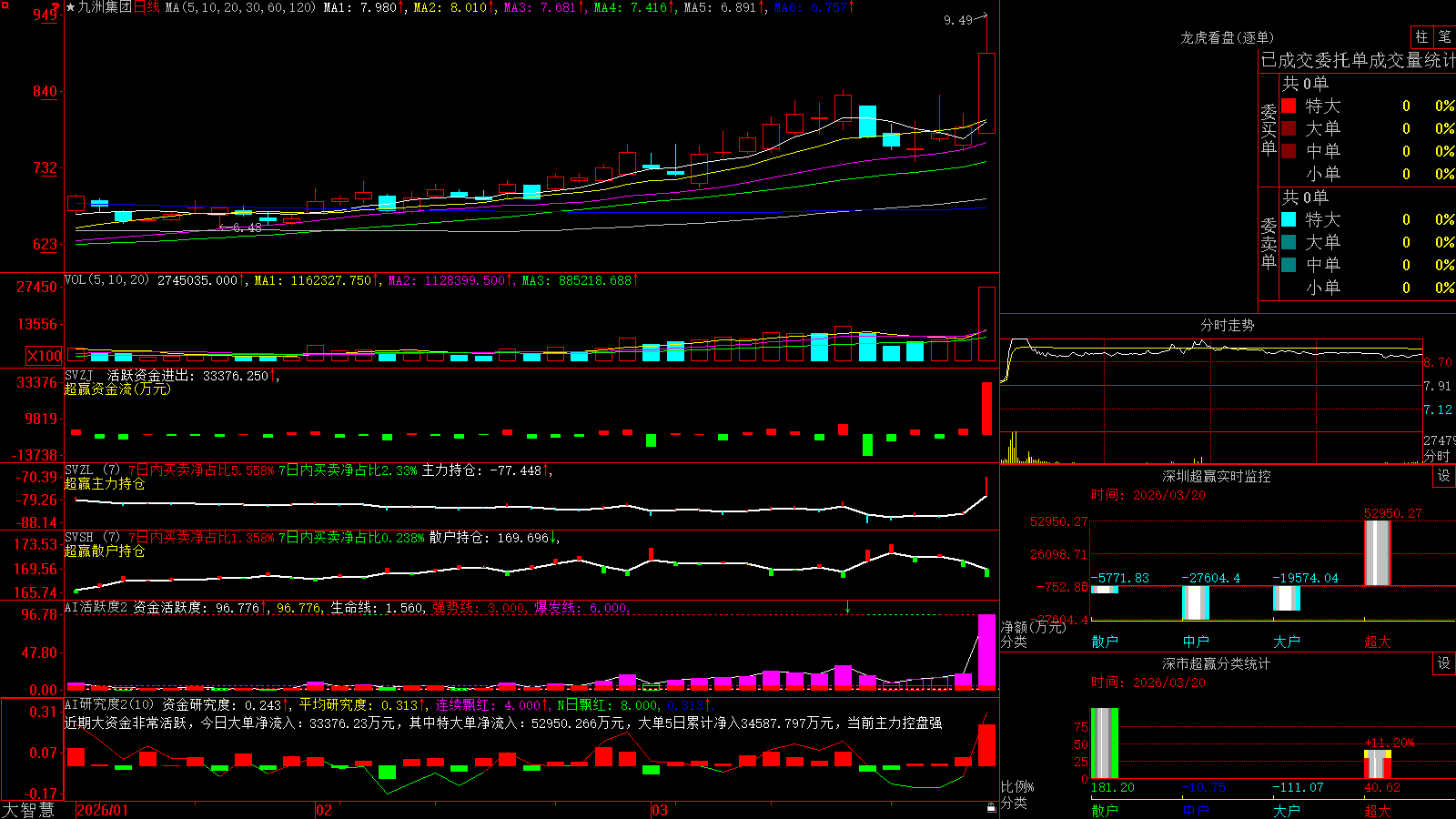
Task: Click the 龙虎看盘(逐单) panel title
Action: pyautogui.click(x=1227, y=37)
